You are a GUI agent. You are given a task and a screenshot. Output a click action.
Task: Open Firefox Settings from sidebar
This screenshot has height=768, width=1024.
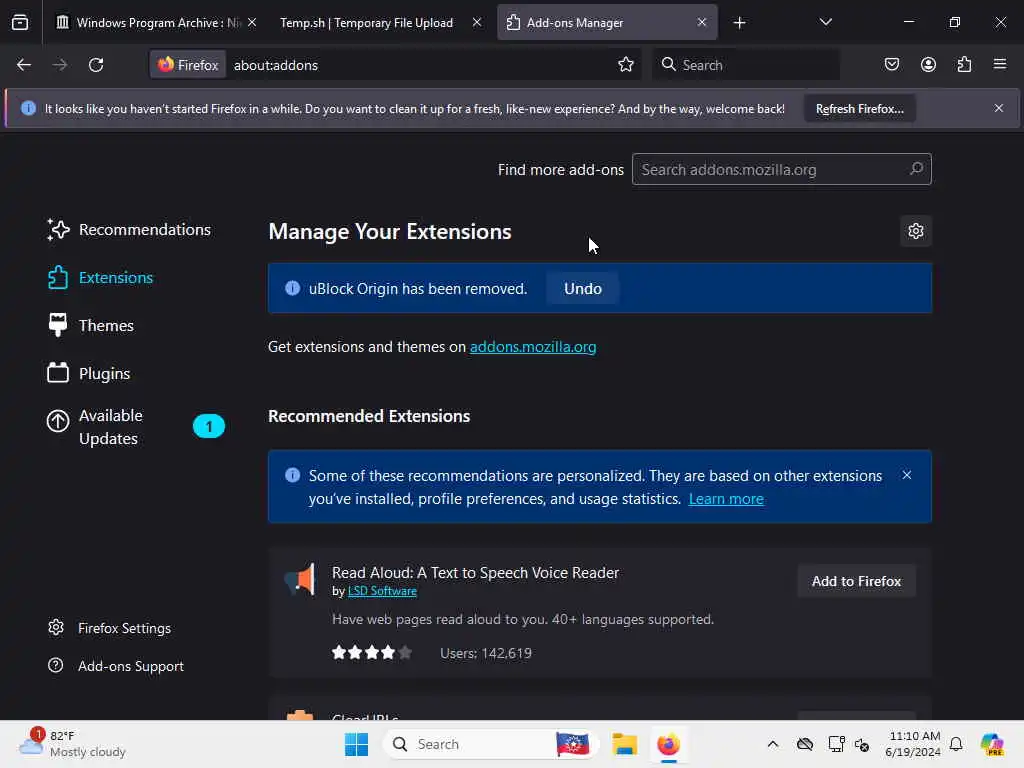point(110,628)
